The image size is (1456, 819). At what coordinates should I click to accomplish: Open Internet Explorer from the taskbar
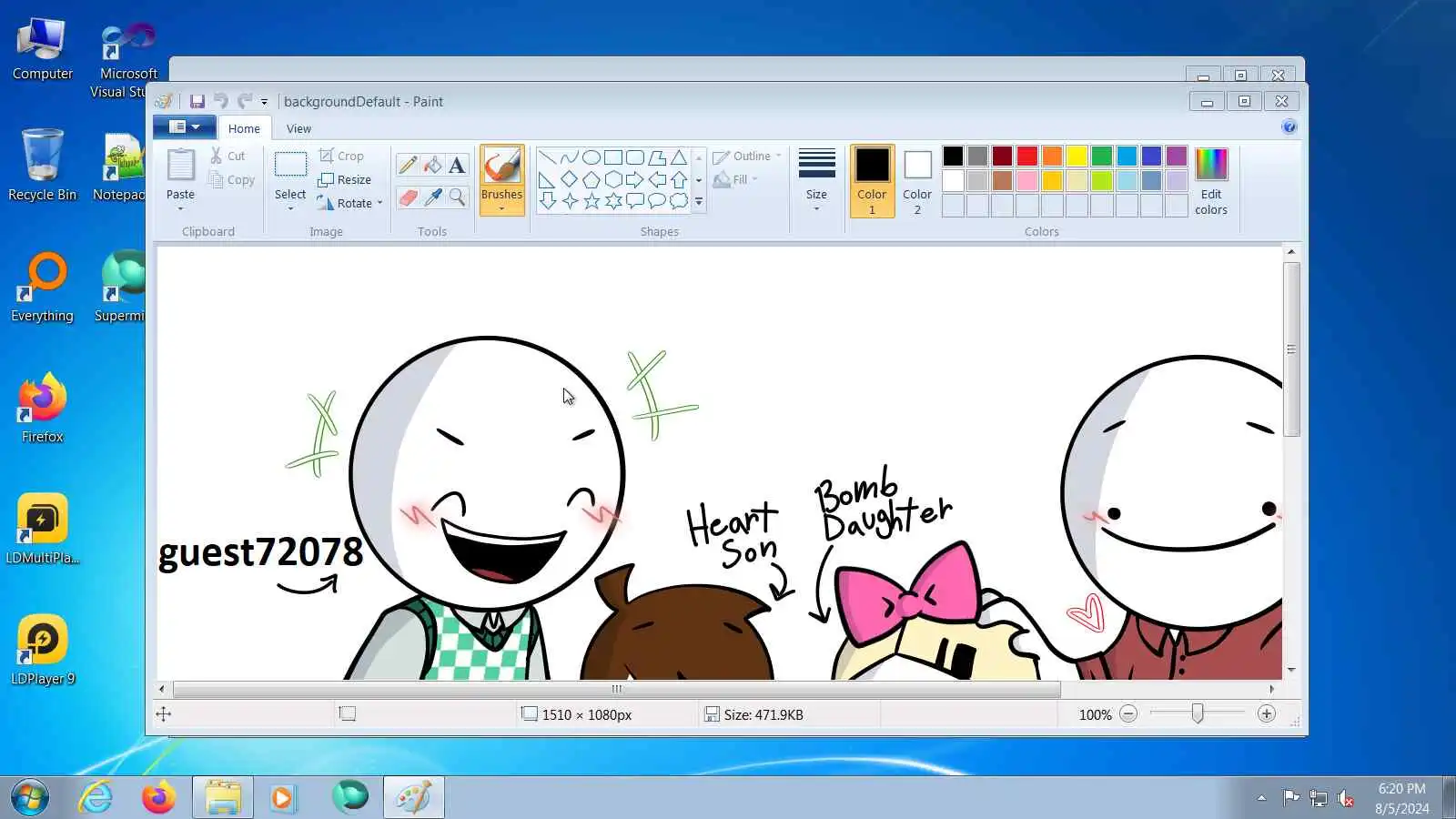96,798
